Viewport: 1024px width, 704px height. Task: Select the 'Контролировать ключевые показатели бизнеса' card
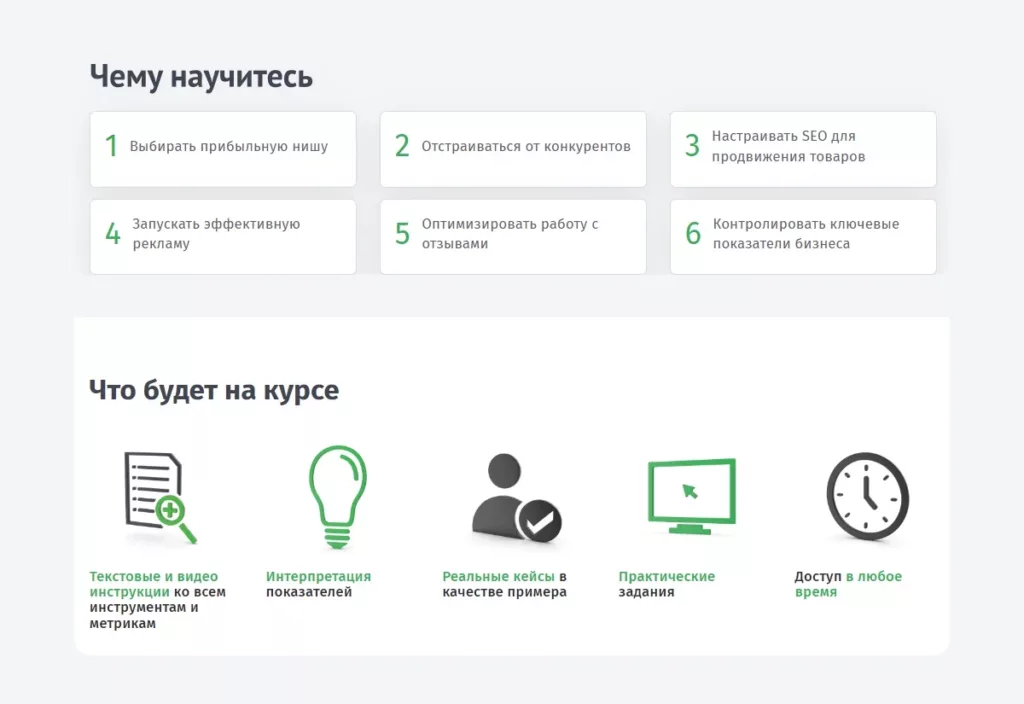click(x=802, y=236)
